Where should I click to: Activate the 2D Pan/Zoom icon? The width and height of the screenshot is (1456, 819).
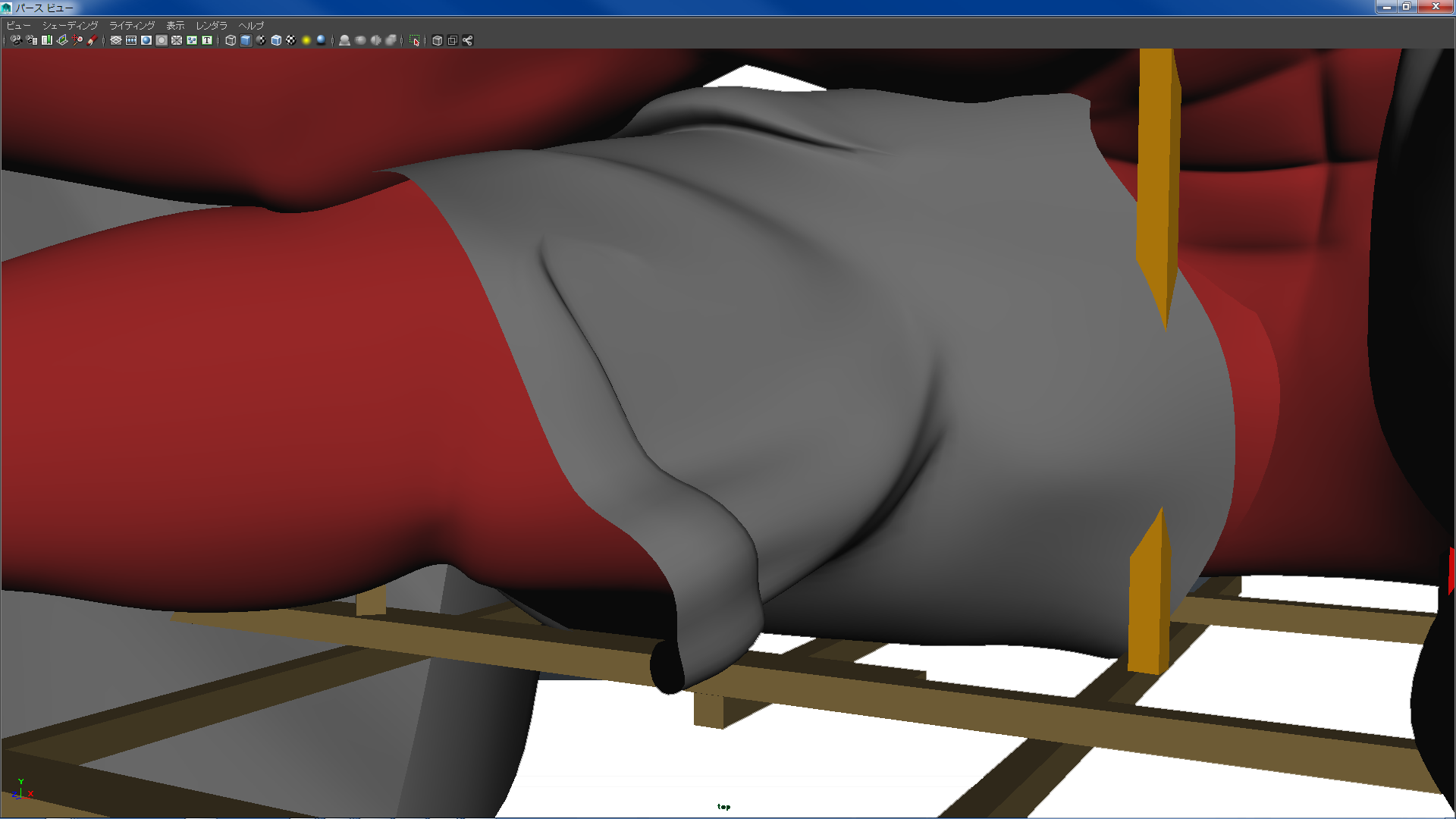(77, 40)
